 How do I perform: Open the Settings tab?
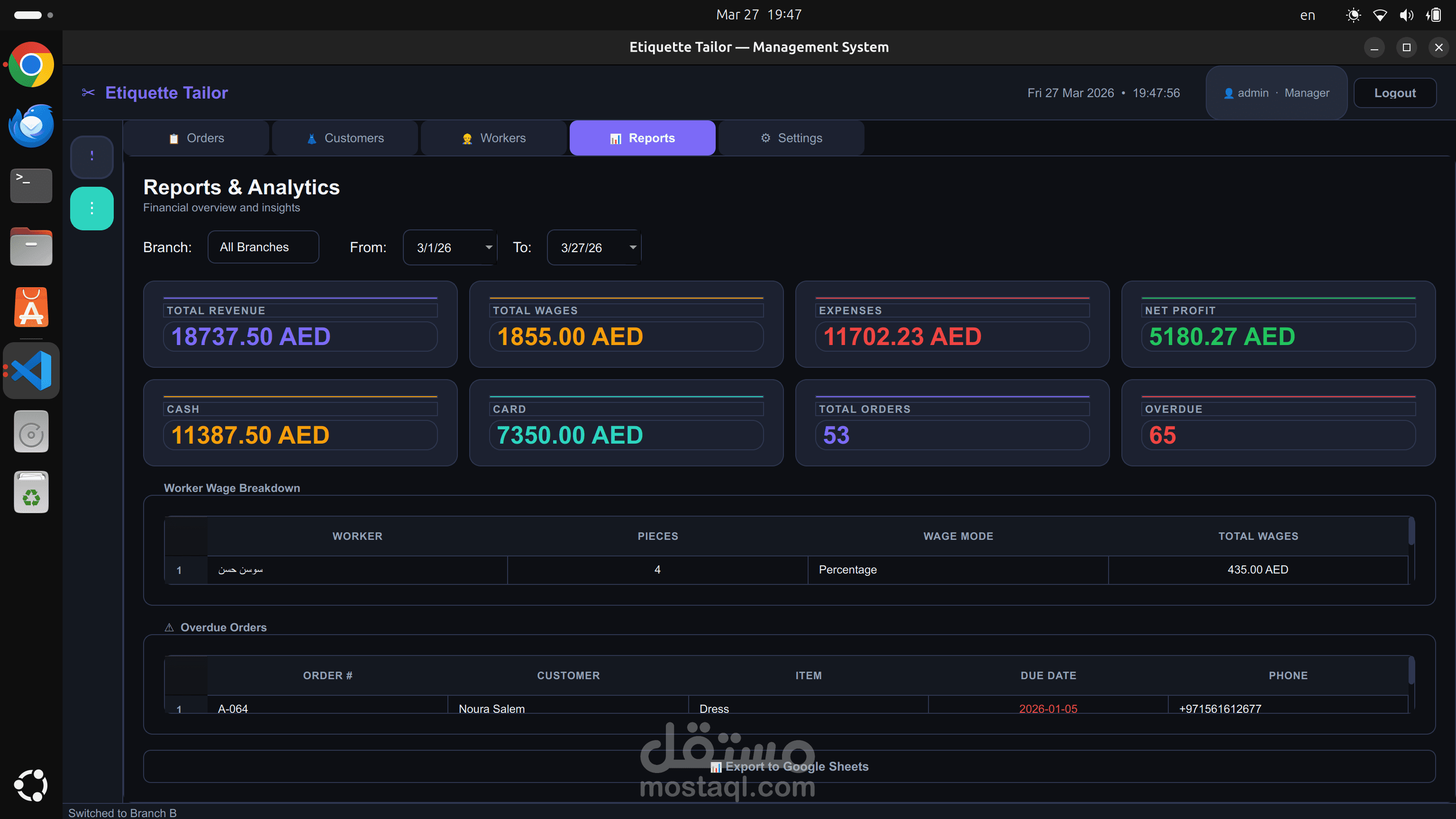click(791, 138)
